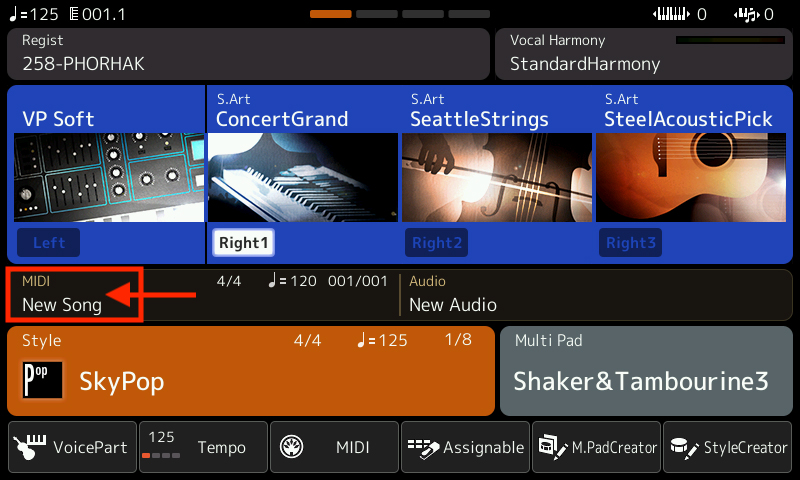Open the Tempo 125 shortcut
Screen dimensions: 800x480
coord(203,447)
